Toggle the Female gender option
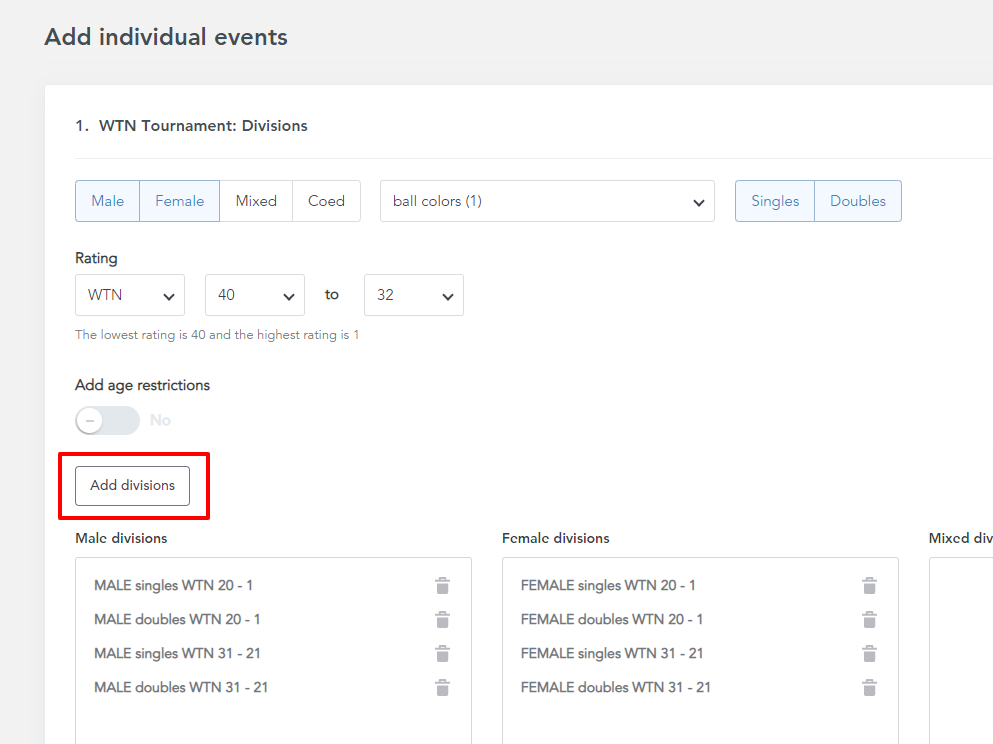Image resolution: width=993 pixels, height=744 pixels. [180, 201]
